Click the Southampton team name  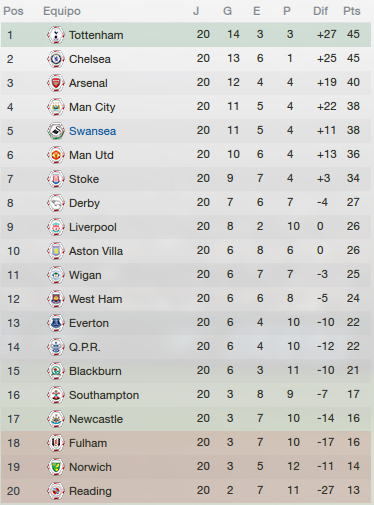coord(104,395)
